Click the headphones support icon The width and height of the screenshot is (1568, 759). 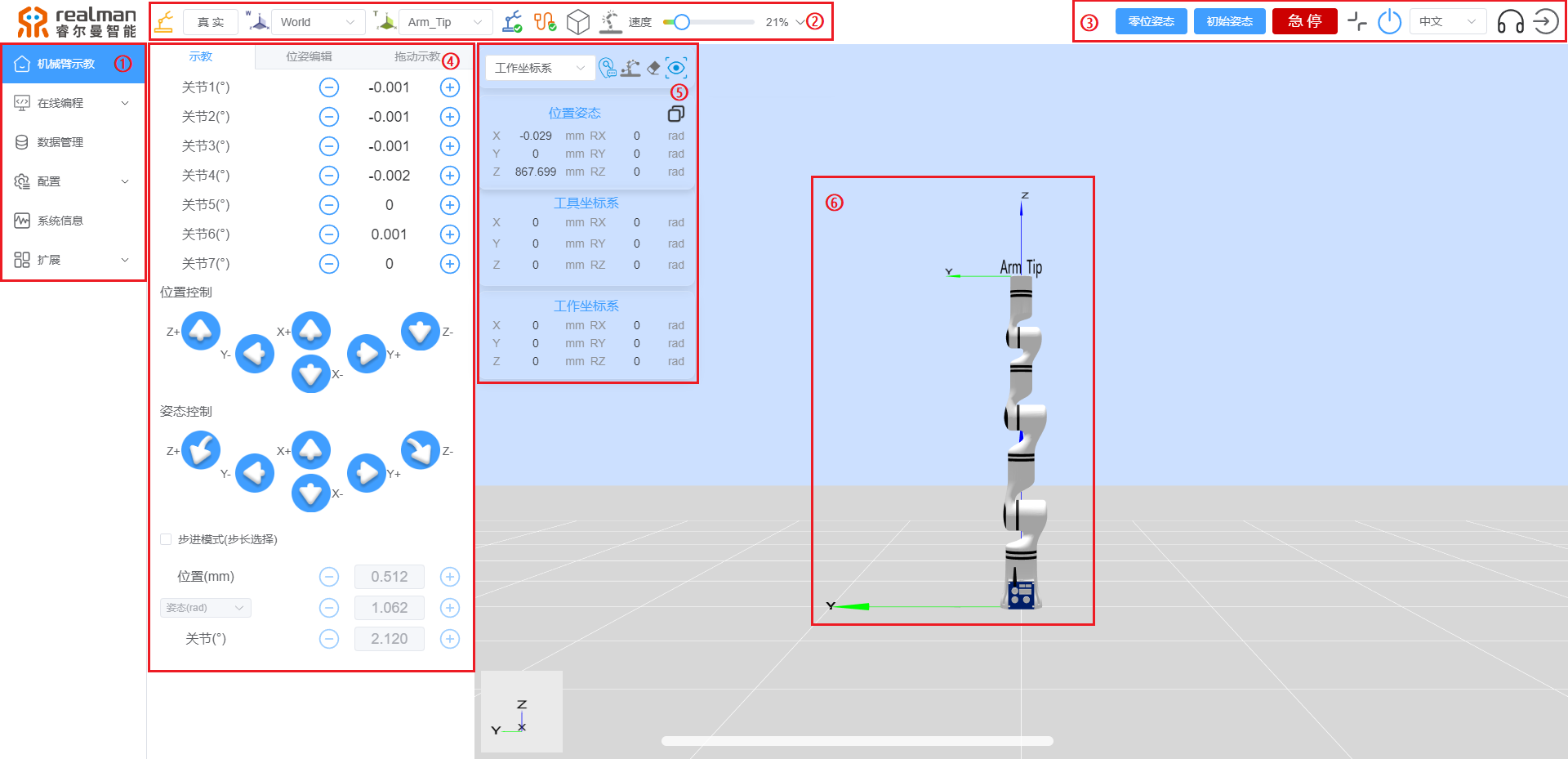tap(1510, 22)
